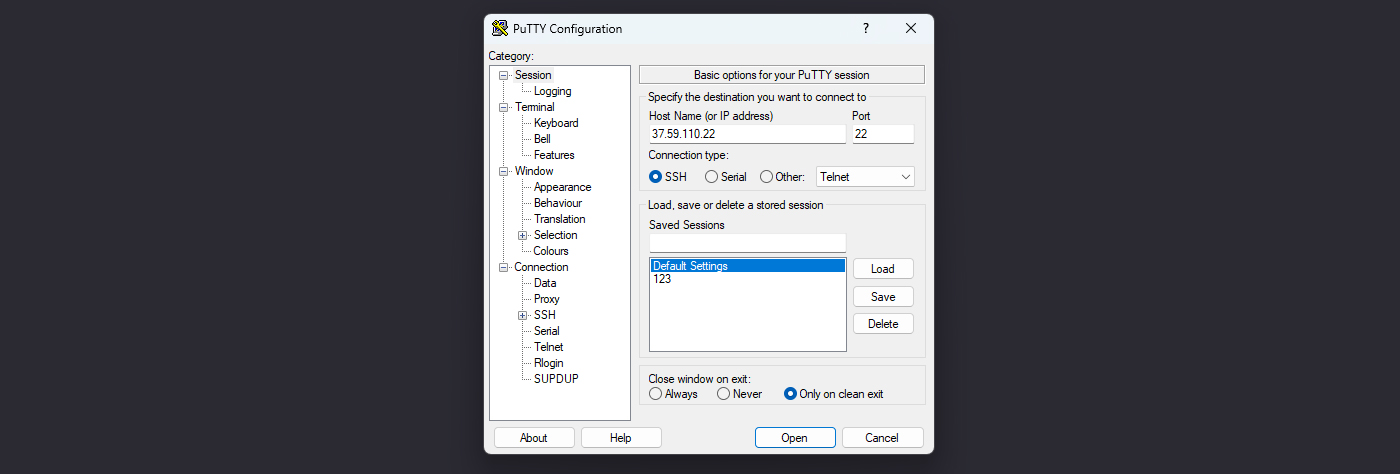Screen dimensions: 1400x474
Task: Open the Window category
Action: [534, 171]
